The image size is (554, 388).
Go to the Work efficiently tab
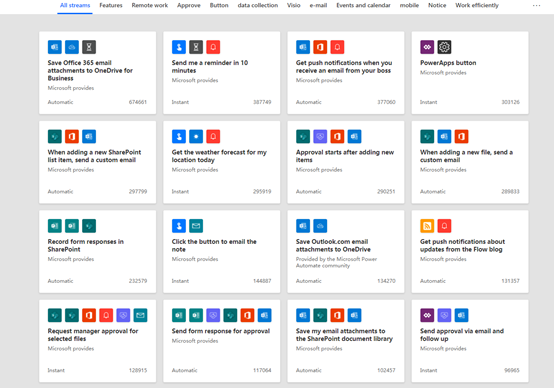pyautogui.click(x=477, y=5)
